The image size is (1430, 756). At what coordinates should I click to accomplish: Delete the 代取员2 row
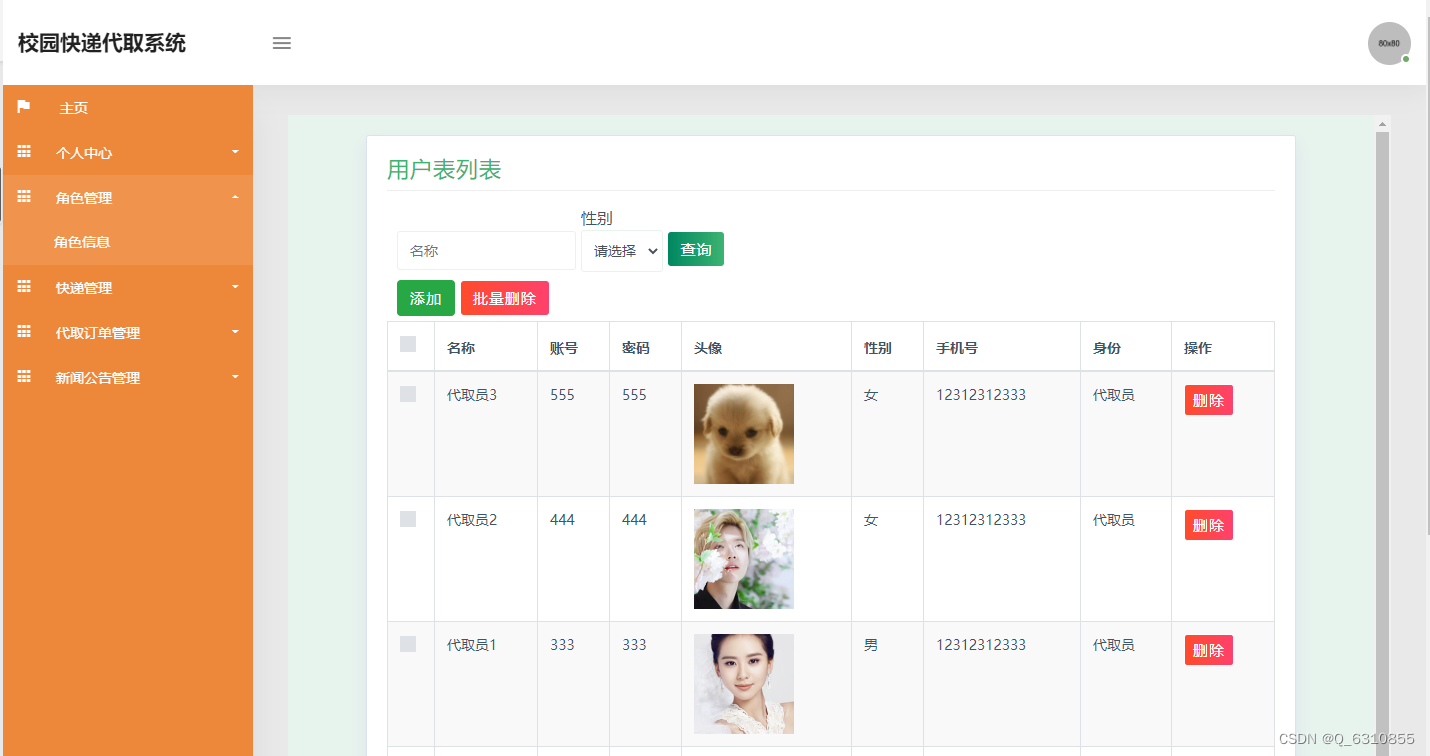(1209, 525)
